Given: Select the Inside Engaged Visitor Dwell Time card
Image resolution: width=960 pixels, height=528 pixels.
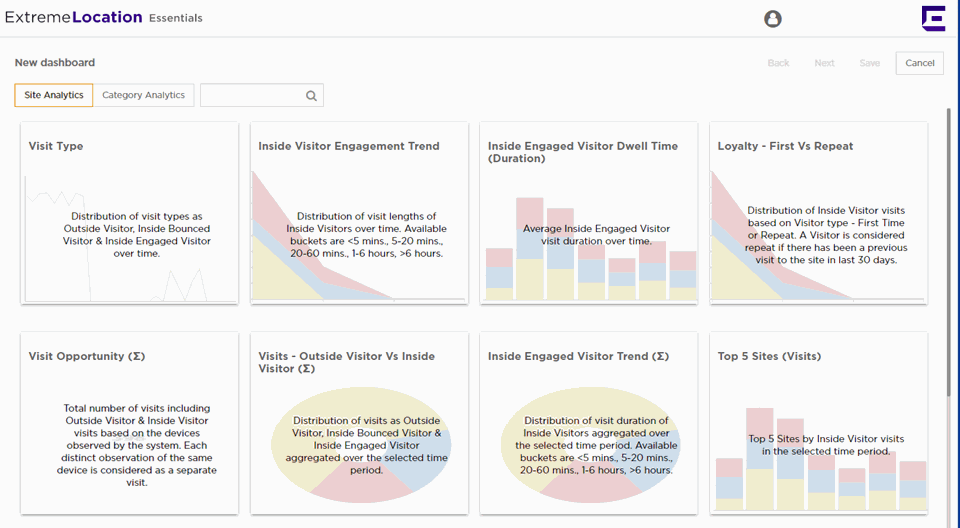Looking at the screenshot, I should point(589,213).
